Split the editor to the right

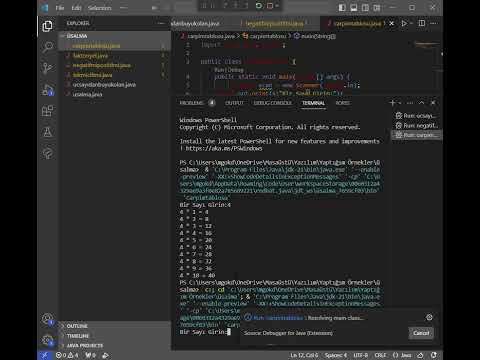tap(422, 23)
